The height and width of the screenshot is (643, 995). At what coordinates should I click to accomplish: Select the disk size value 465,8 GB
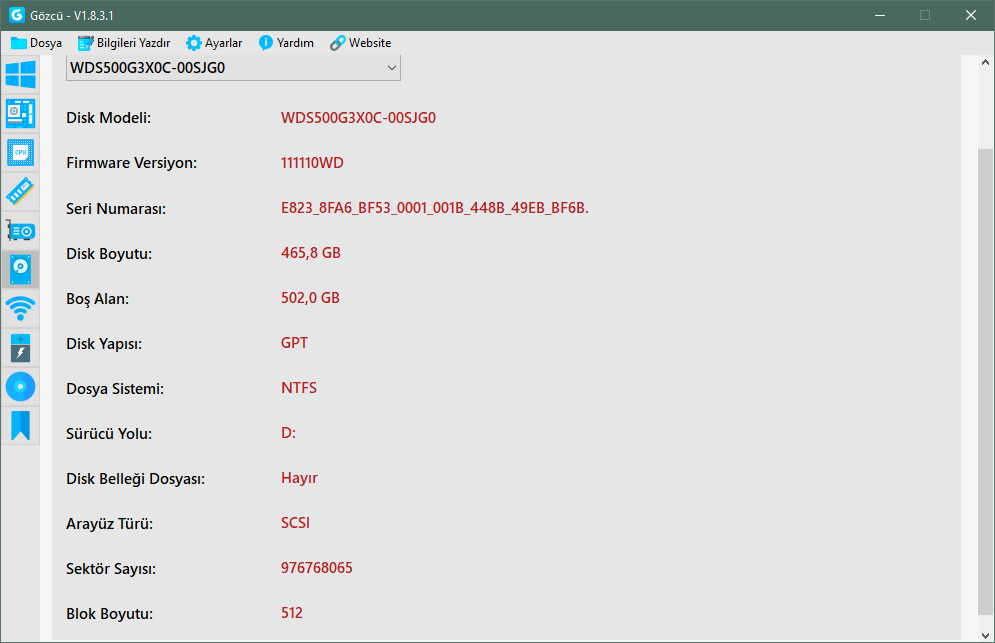pos(311,253)
